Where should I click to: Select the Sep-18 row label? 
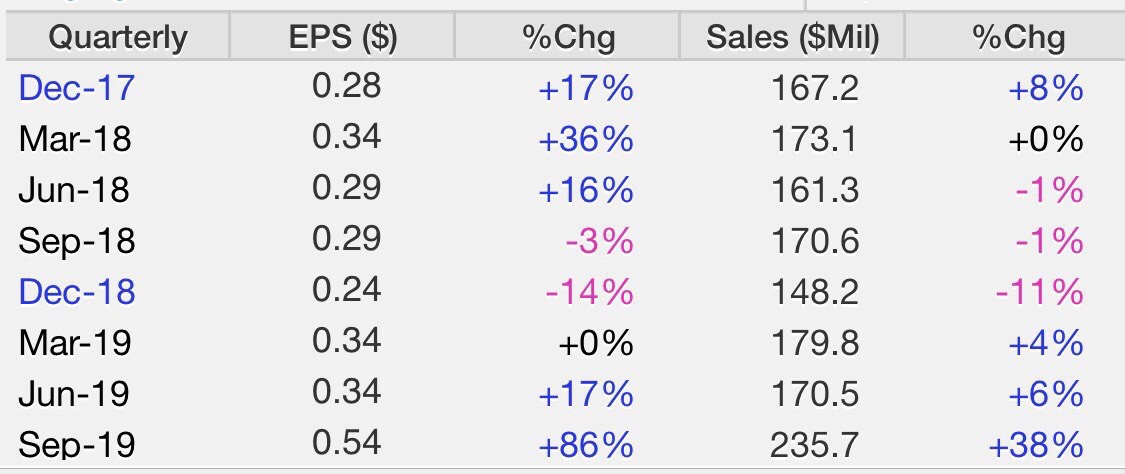pyautogui.click(x=76, y=241)
